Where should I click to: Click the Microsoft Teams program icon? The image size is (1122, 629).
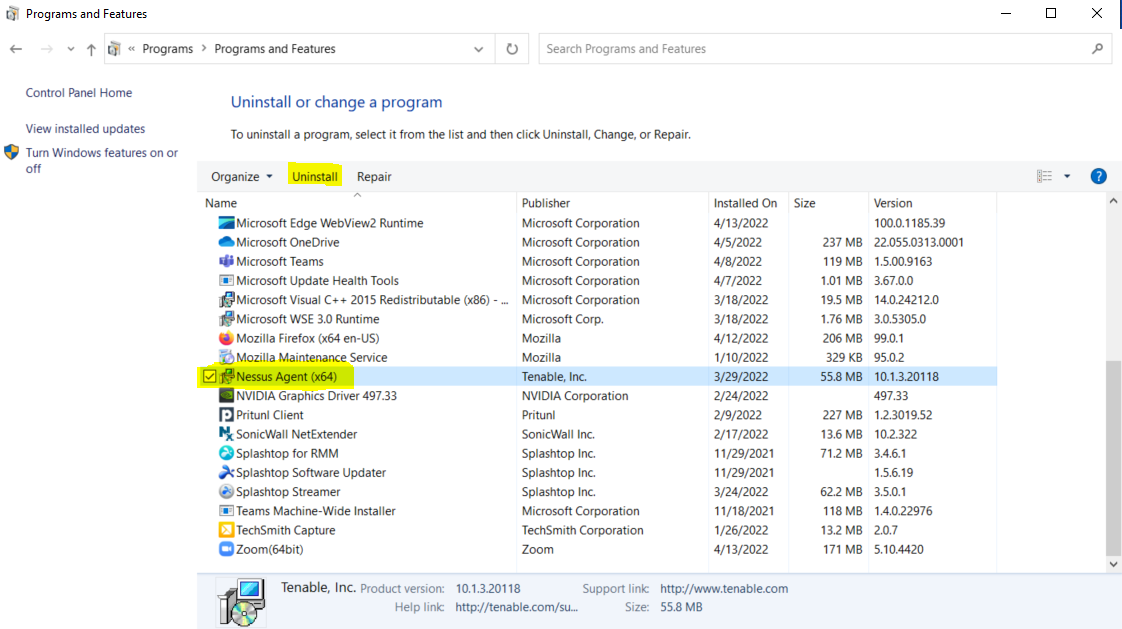[226, 261]
